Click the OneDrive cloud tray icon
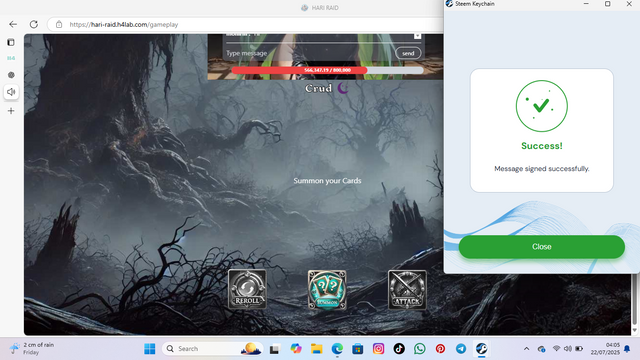Image resolution: width=640 pixels, height=360 pixels. coord(541,349)
